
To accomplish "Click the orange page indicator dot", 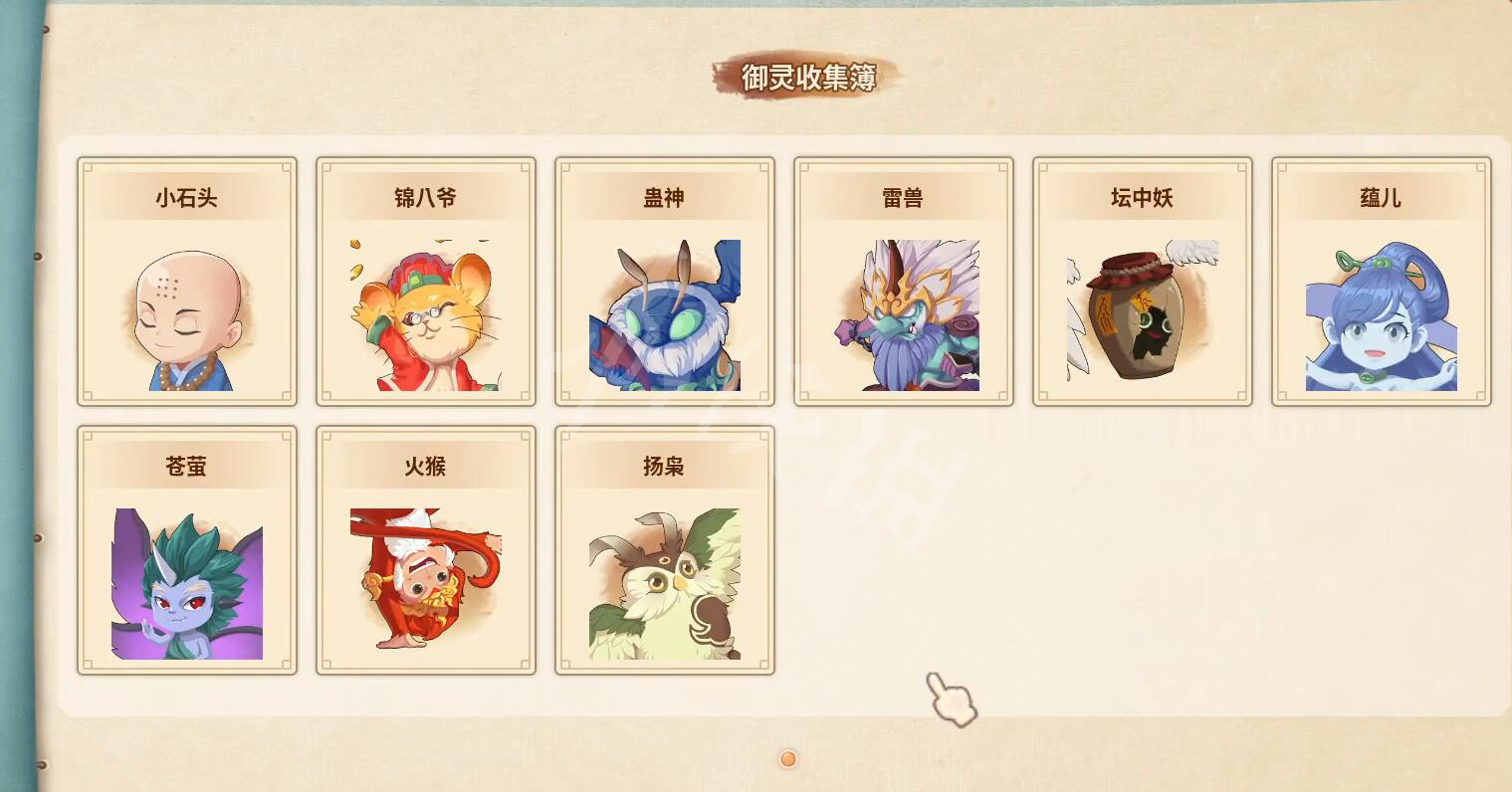I will (788, 759).
